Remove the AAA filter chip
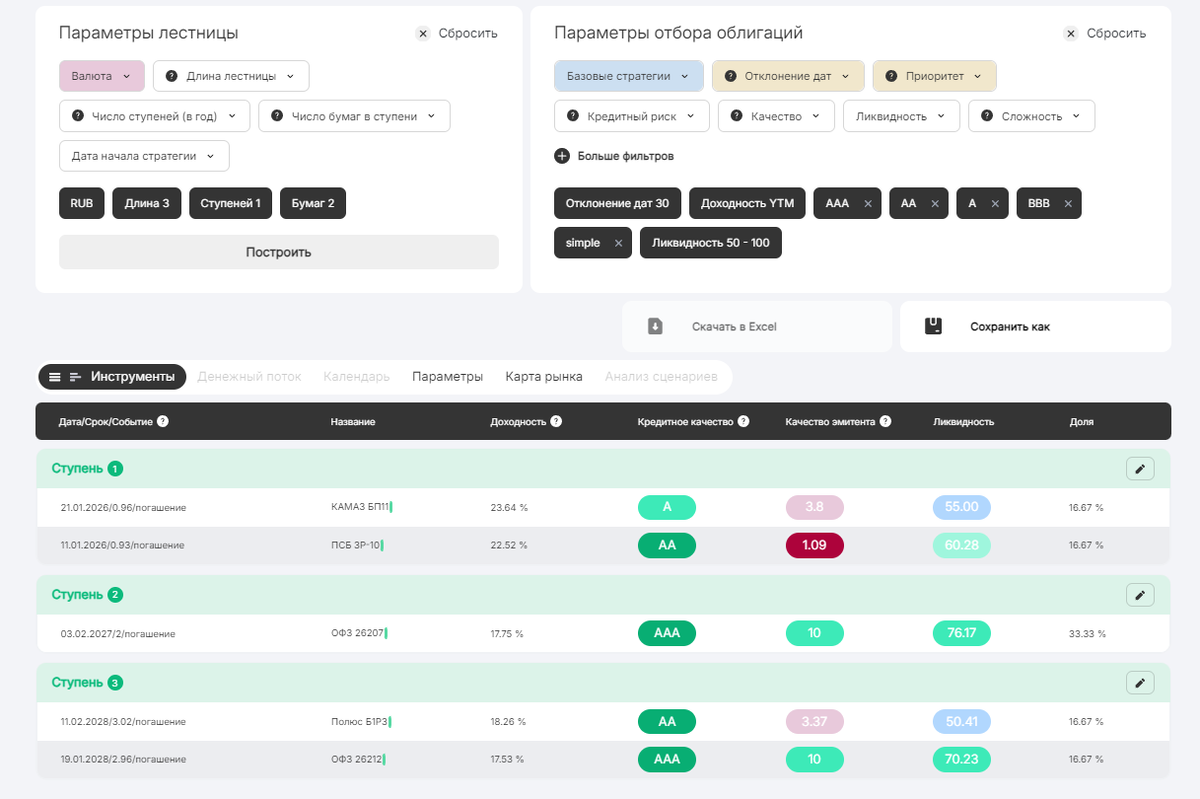The image size is (1200, 799). tap(867, 204)
